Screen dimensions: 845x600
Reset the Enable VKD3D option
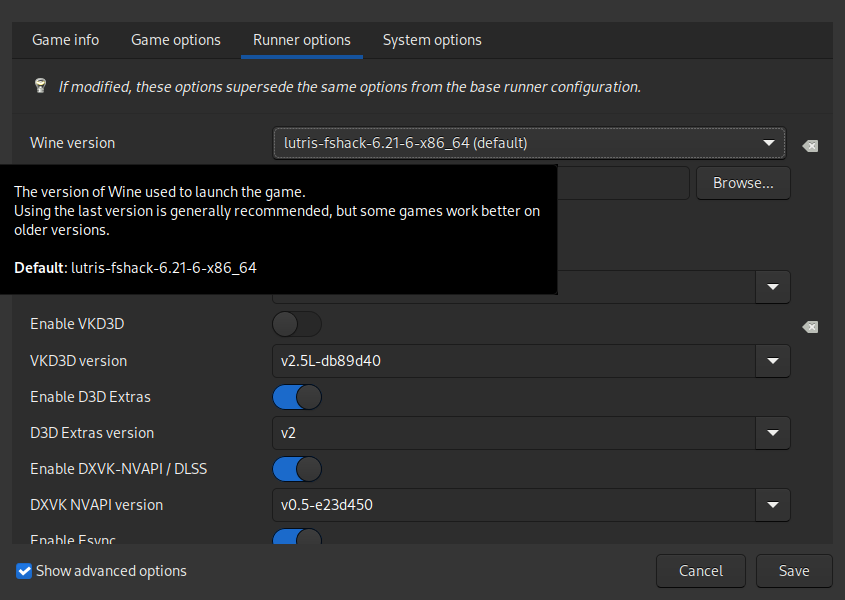tap(810, 327)
